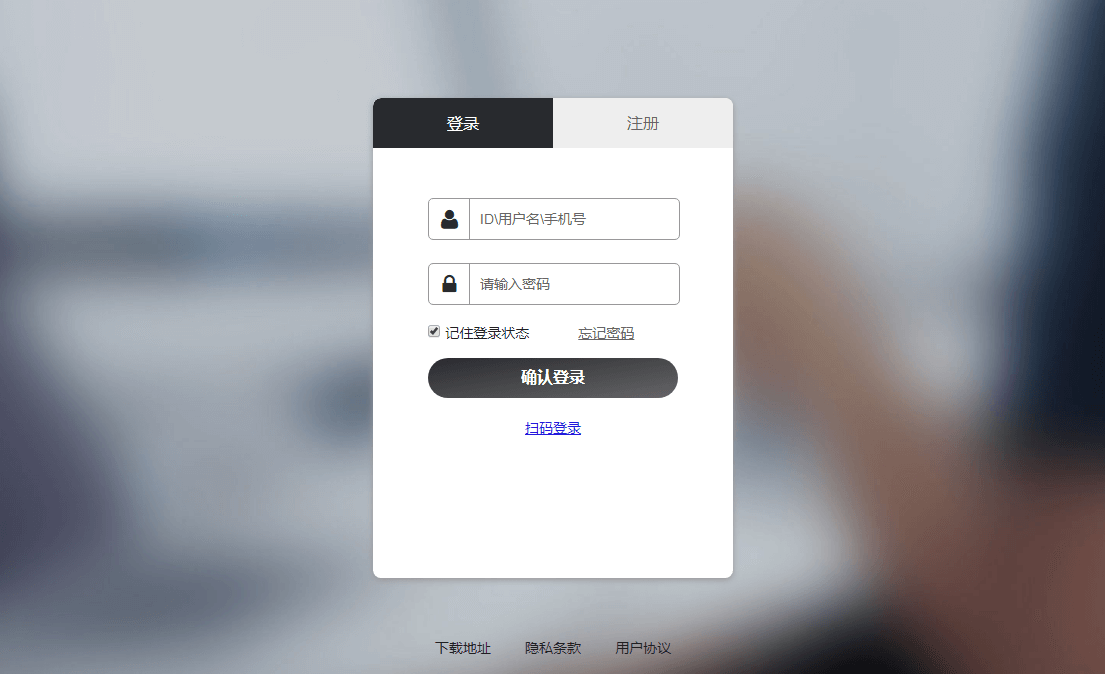Viewport: 1105px width, 674px height.
Task: Switch to the 注册 tab
Action: pos(643,123)
